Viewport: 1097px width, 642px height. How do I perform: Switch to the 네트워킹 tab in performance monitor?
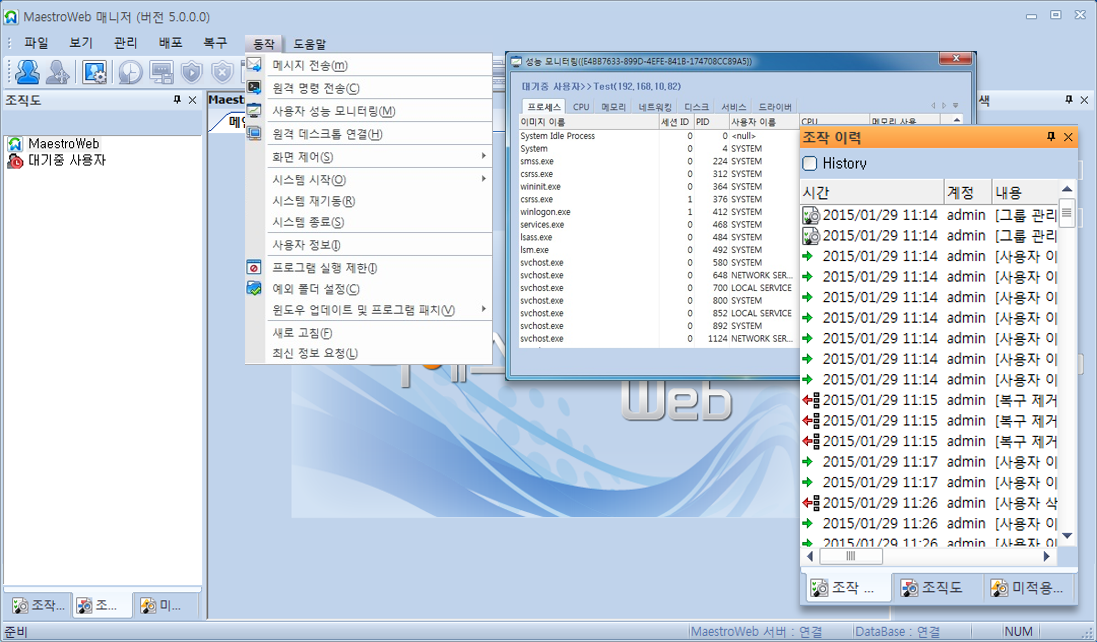click(x=655, y=107)
